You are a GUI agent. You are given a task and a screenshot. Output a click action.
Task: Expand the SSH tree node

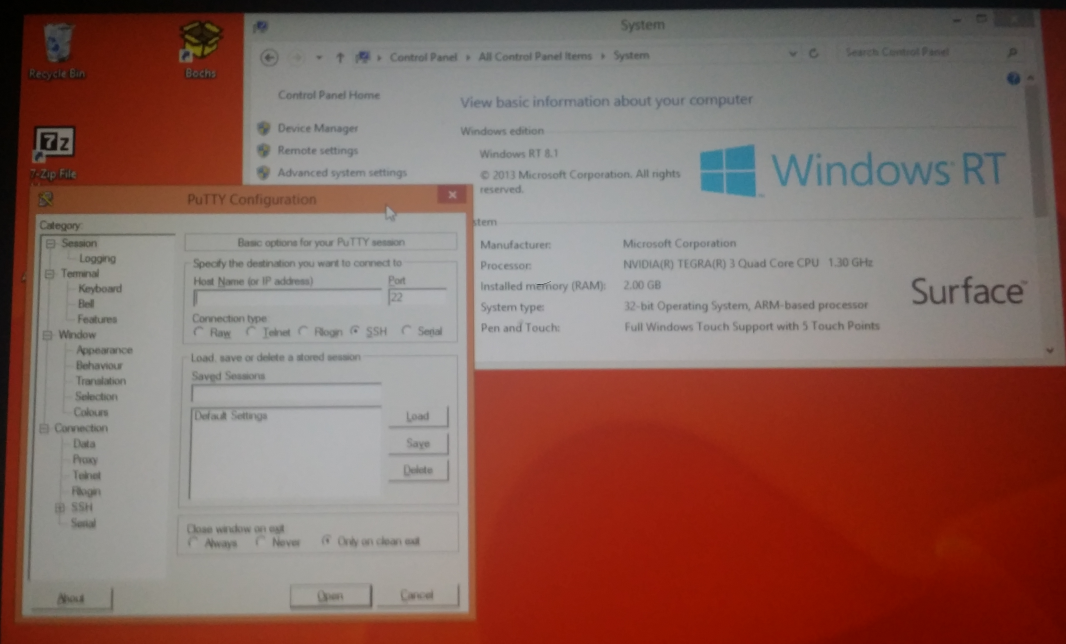(x=60, y=508)
